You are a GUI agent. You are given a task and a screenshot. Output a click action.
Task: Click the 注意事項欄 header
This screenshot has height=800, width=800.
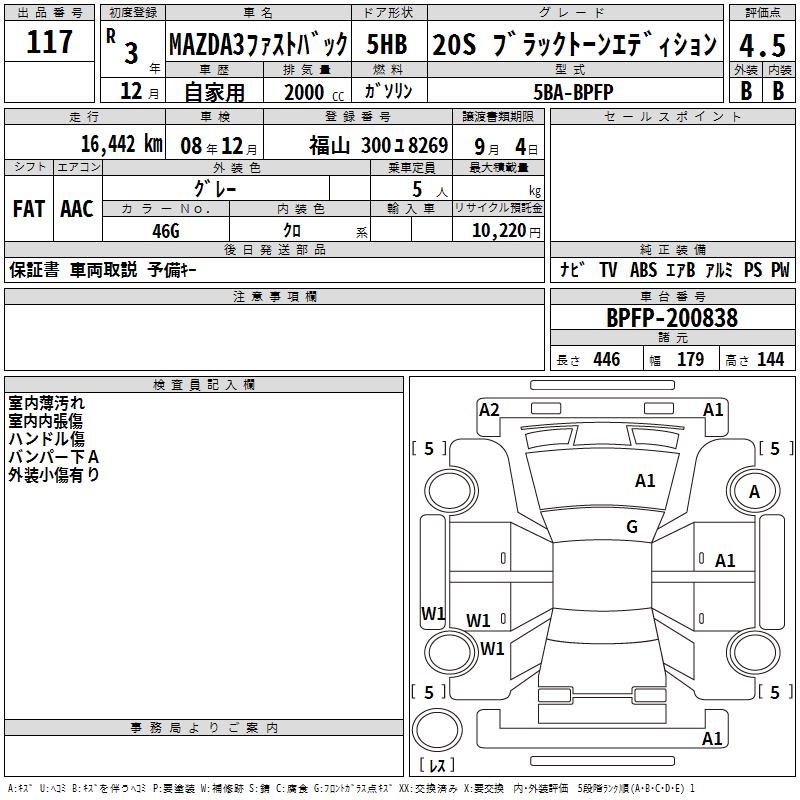pyautogui.click(x=274, y=296)
